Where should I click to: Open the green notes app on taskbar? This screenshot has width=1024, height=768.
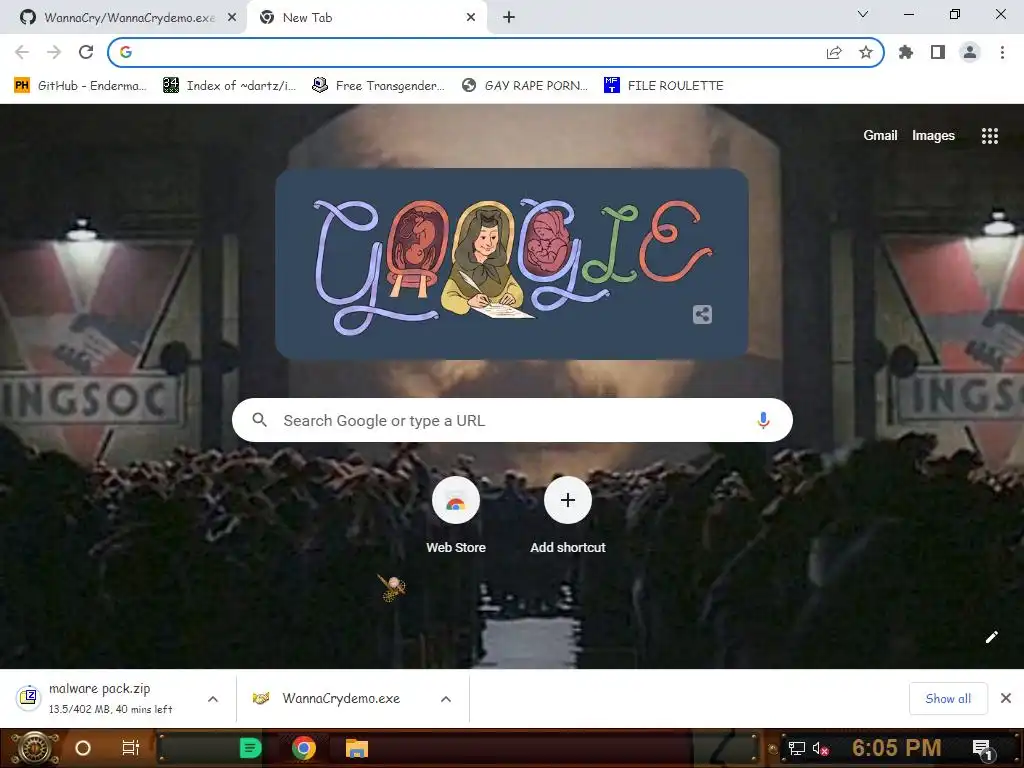click(250, 748)
